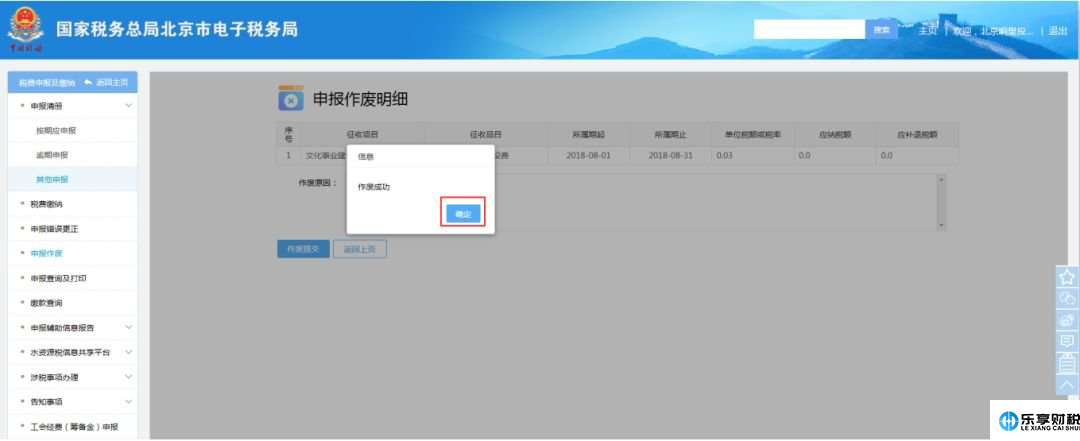Select 其他申报 in the sidebar
The image size is (1080, 441).
coord(52,179)
